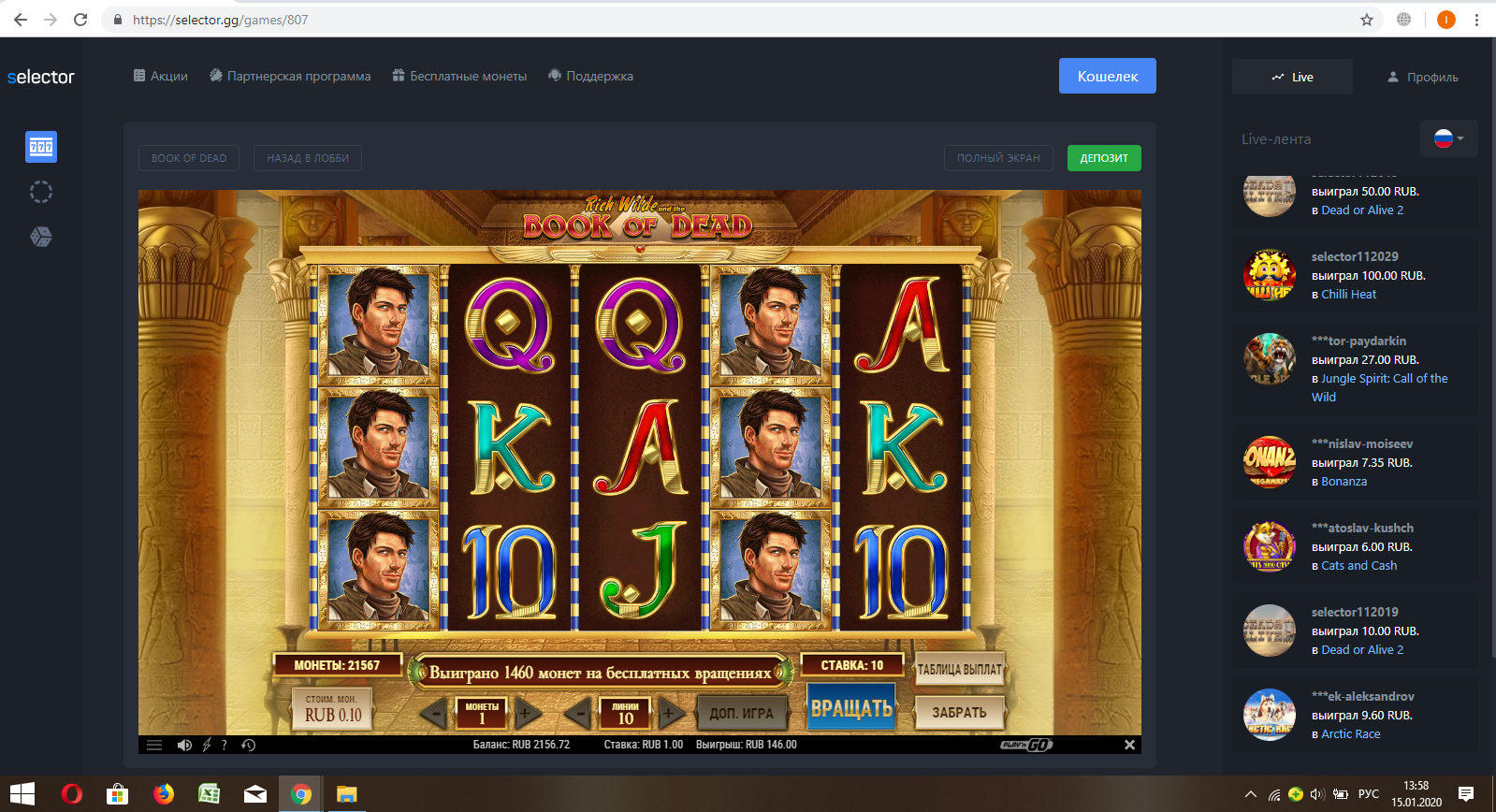This screenshot has height=812, width=1496.
Task: Open Excel from the taskbar
Action: tap(209, 794)
